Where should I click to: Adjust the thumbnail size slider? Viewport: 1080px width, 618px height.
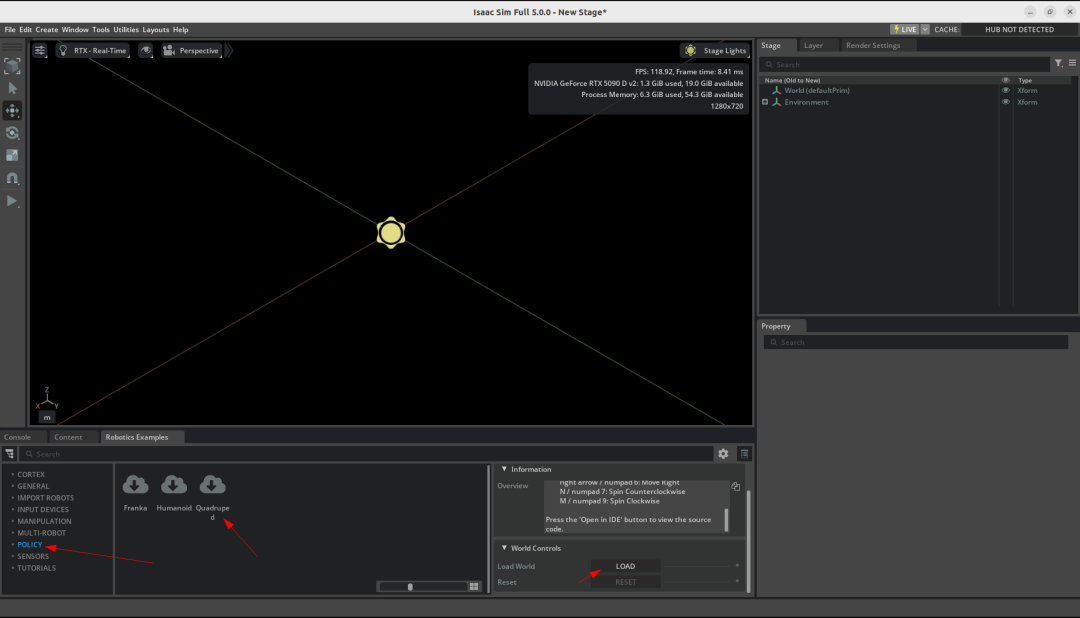tap(422, 587)
